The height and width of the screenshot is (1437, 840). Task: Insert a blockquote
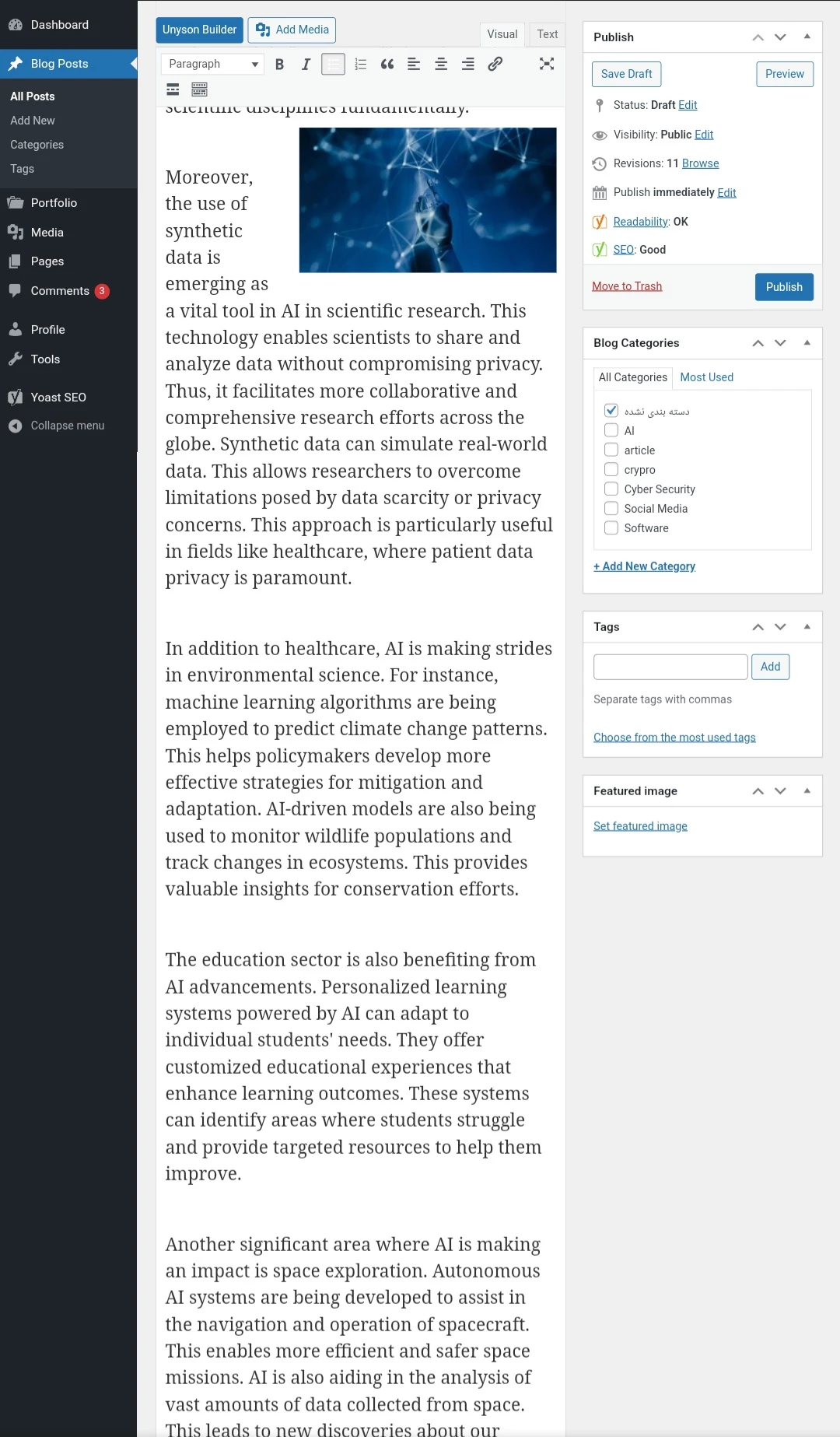tap(387, 65)
